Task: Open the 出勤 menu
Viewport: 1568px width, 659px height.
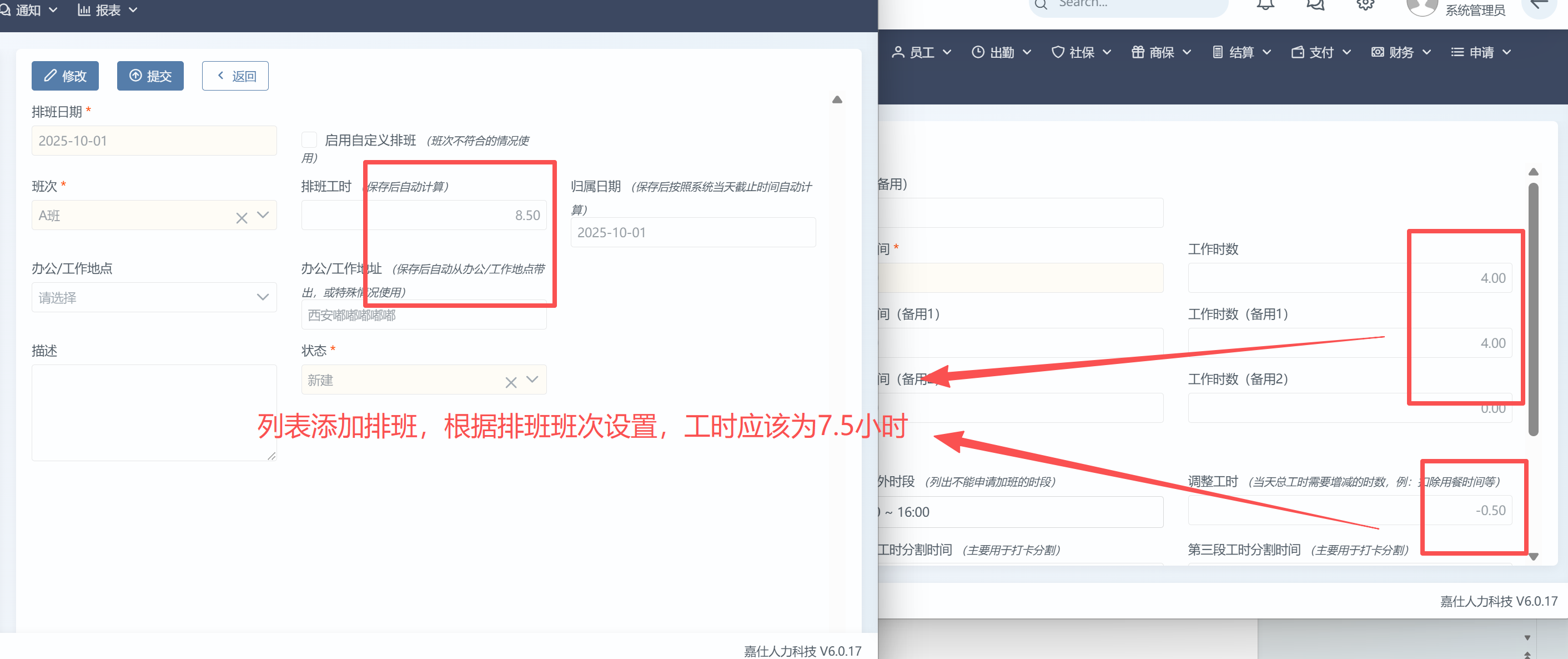Action: (x=1001, y=52)
